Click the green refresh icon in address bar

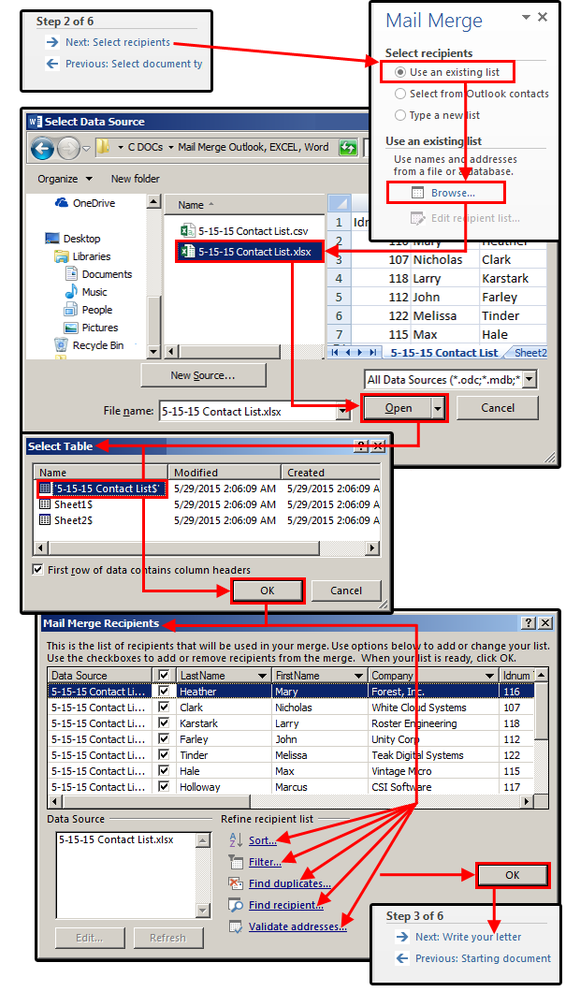pyautogui.click(x=348, y=148)
